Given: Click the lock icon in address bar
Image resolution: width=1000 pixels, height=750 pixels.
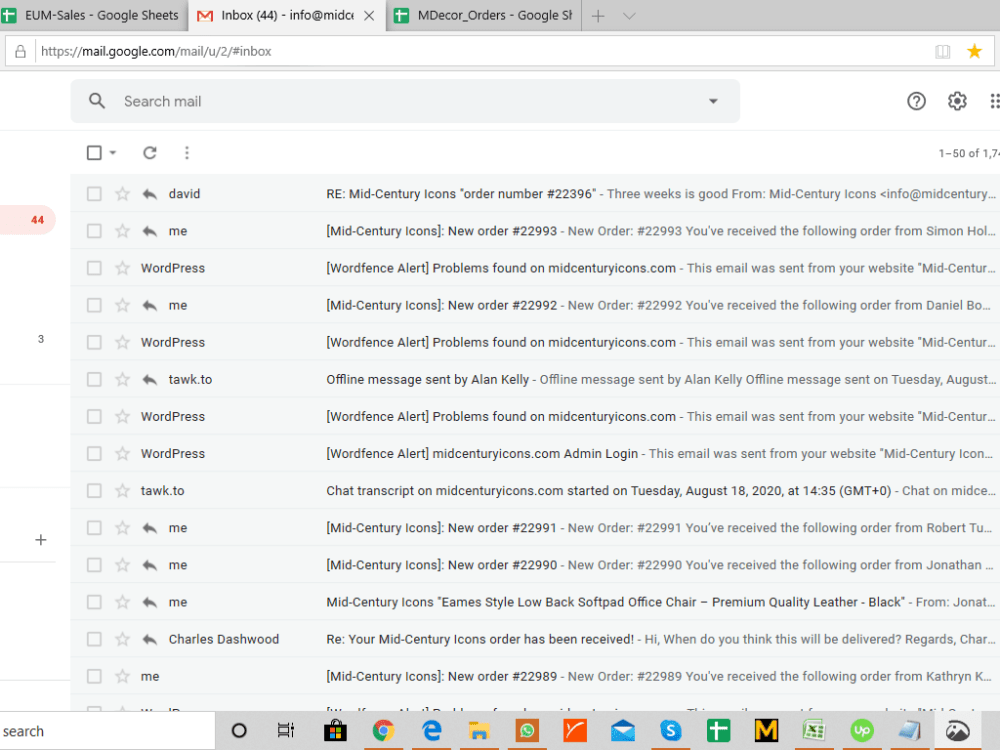Looking at the screenshot, I should coord(20,51).
